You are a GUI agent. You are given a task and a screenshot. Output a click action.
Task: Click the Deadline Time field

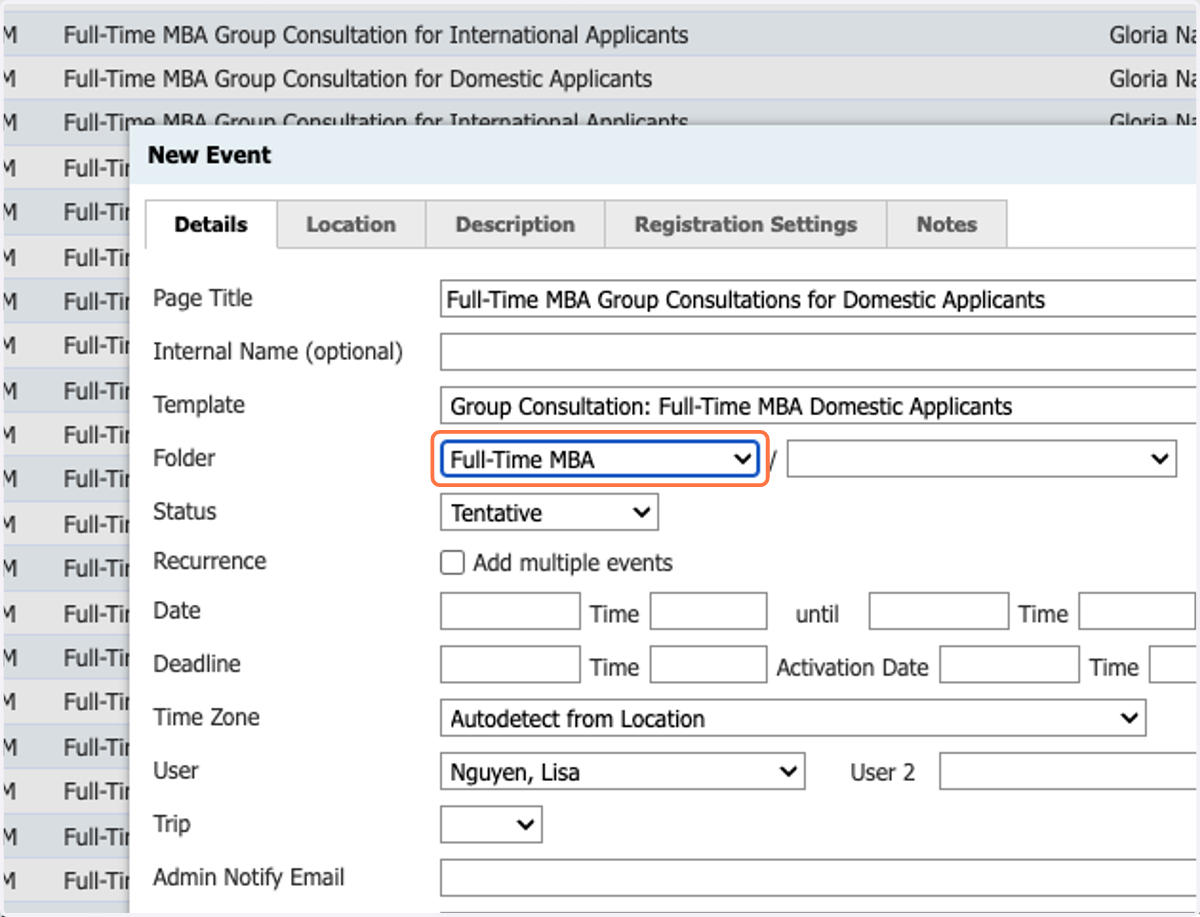click(708, 665)
